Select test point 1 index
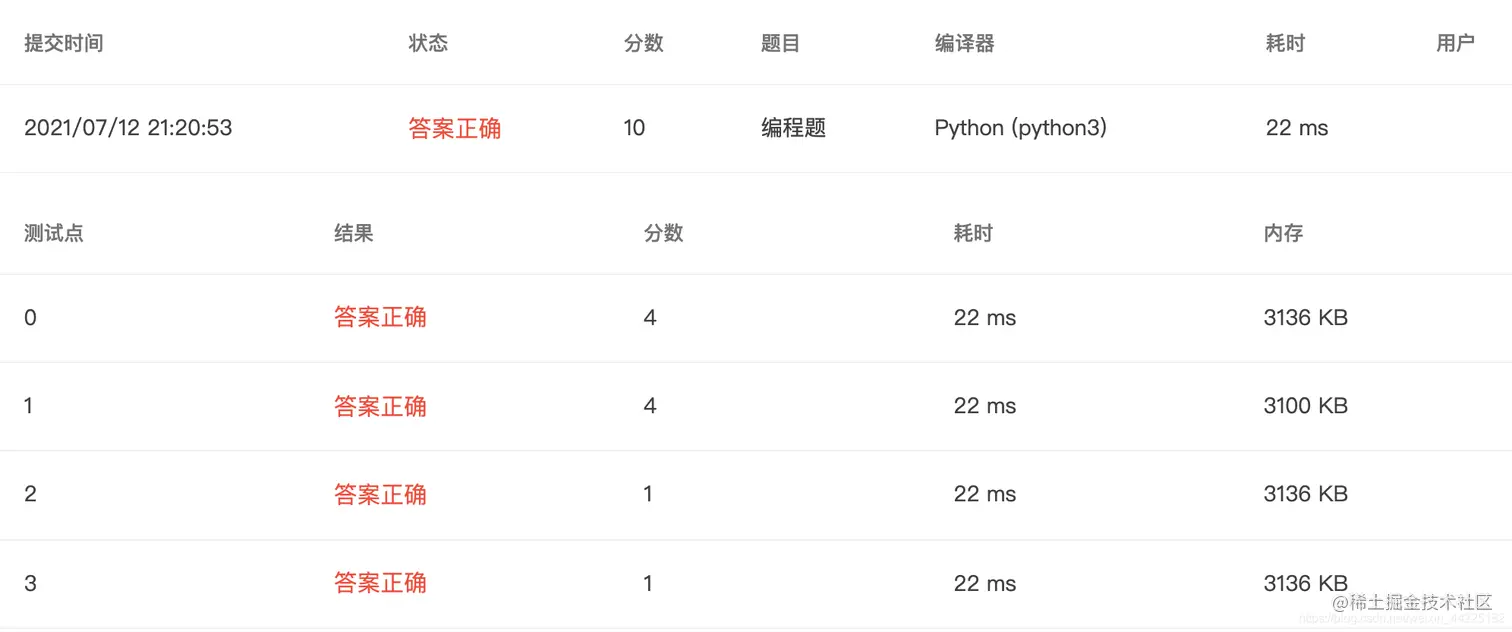The width and height of the screenshot is (1512, 632). [x=29, y=406]
